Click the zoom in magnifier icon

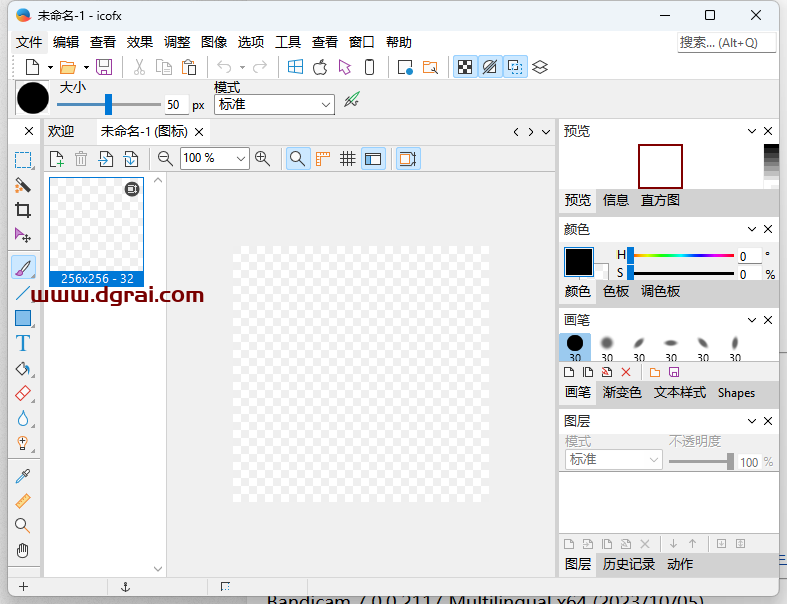263,159
